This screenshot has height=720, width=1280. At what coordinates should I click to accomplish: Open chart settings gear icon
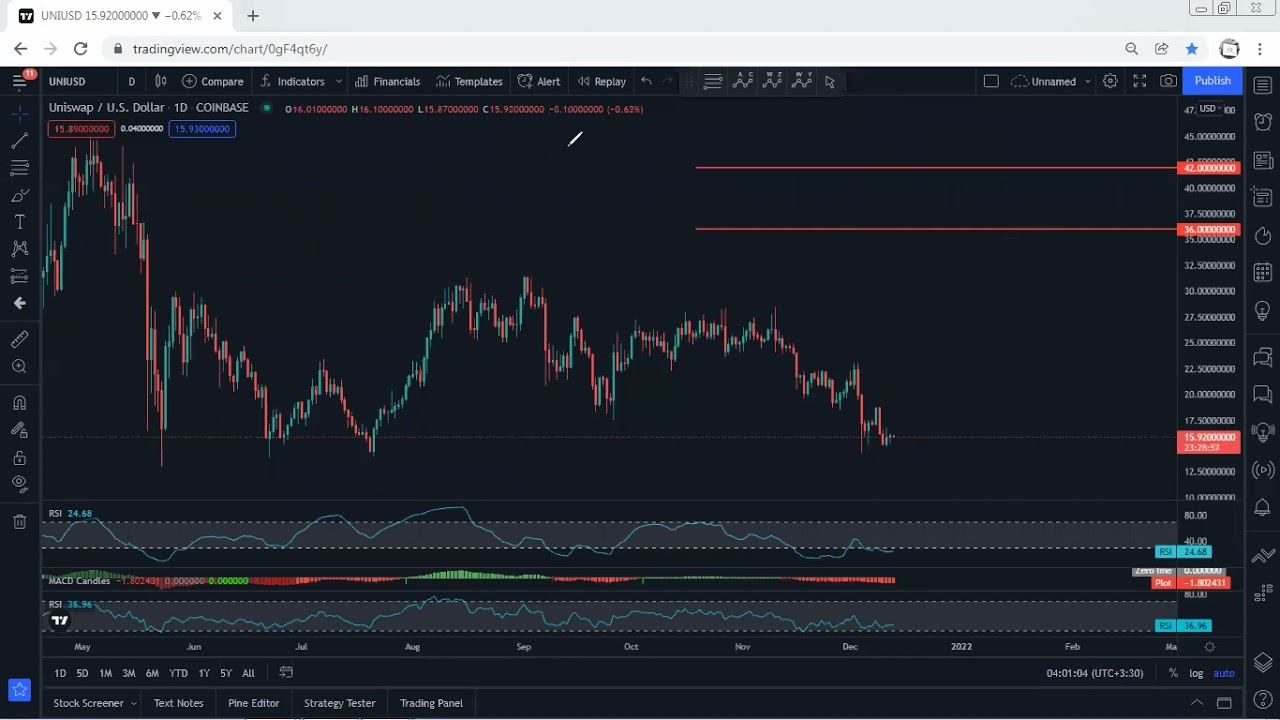coord(1110,81)
